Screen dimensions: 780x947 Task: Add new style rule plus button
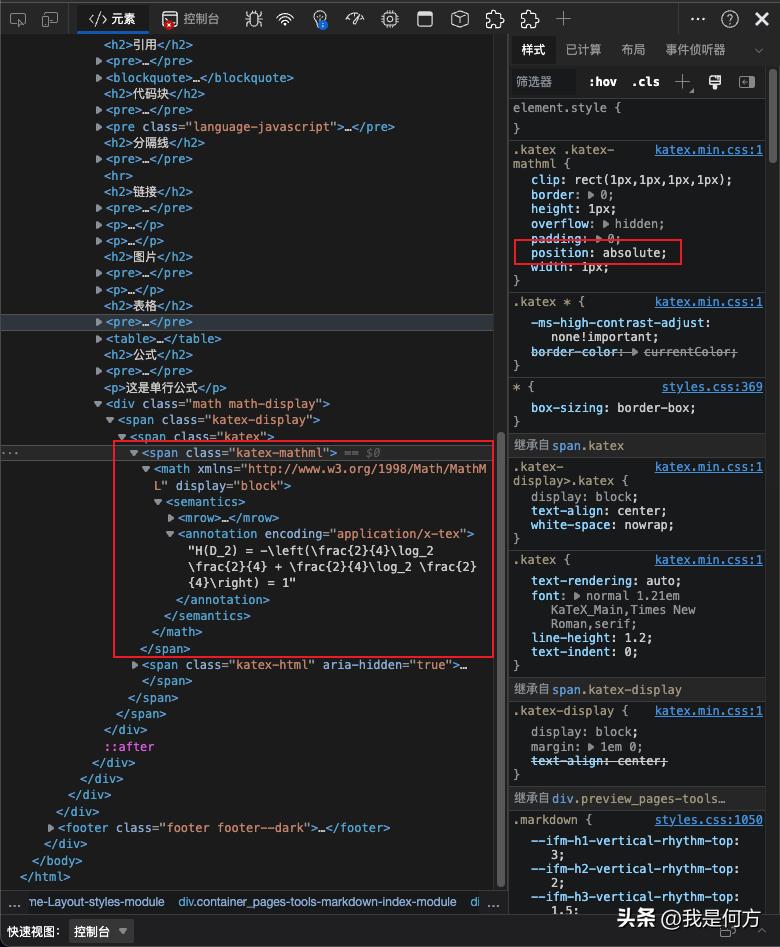683,82
